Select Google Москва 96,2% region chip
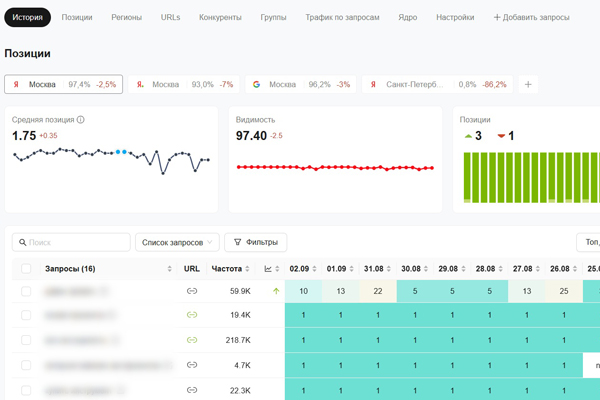Screen dimensions: 600x400 coord(300,84)
